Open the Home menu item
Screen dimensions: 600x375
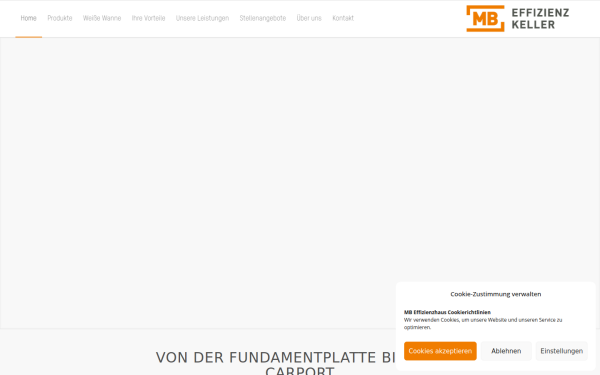(28, 18)
